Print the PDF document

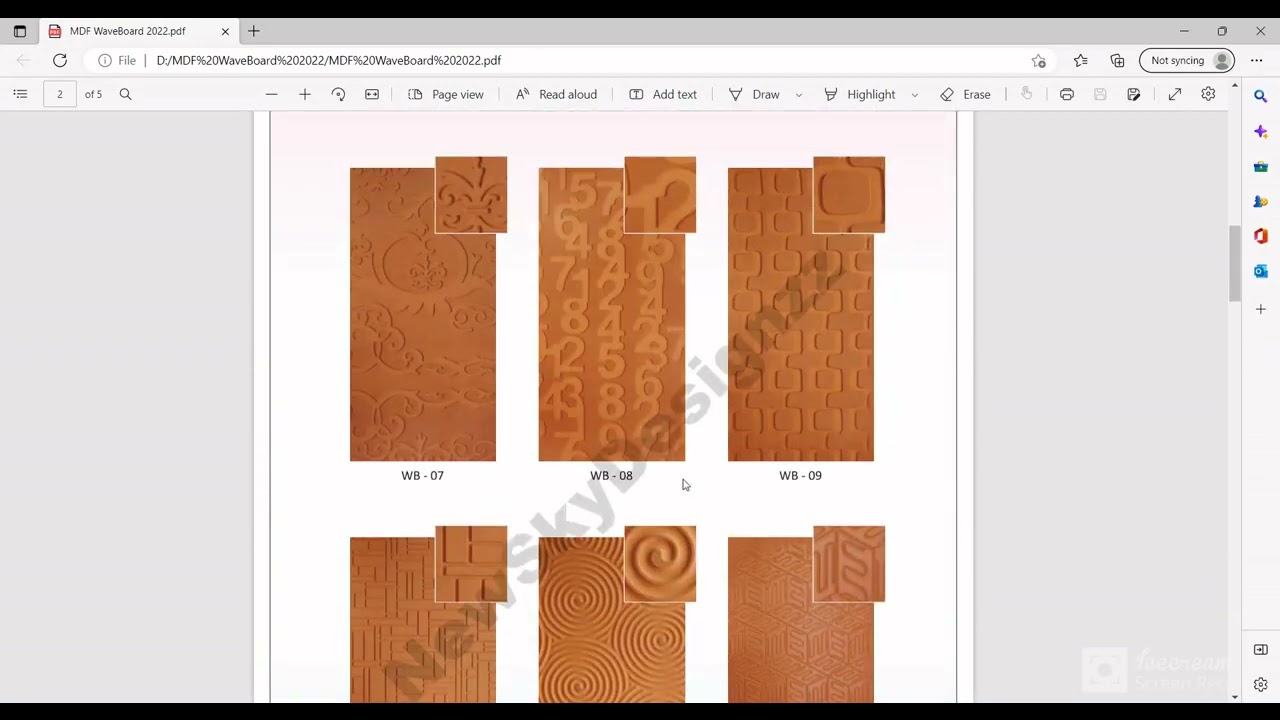[1067, 94]
